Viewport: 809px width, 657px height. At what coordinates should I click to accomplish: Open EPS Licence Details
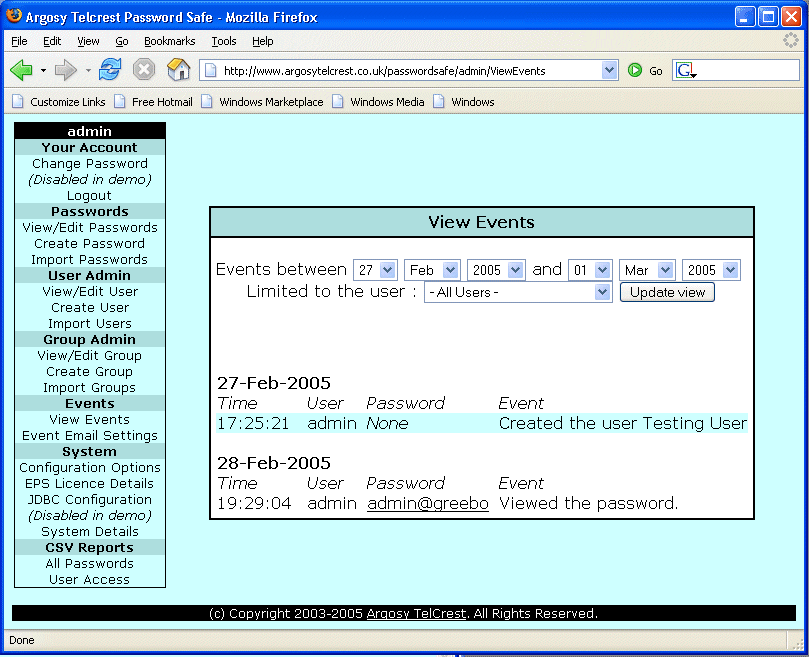coord(89,484)
